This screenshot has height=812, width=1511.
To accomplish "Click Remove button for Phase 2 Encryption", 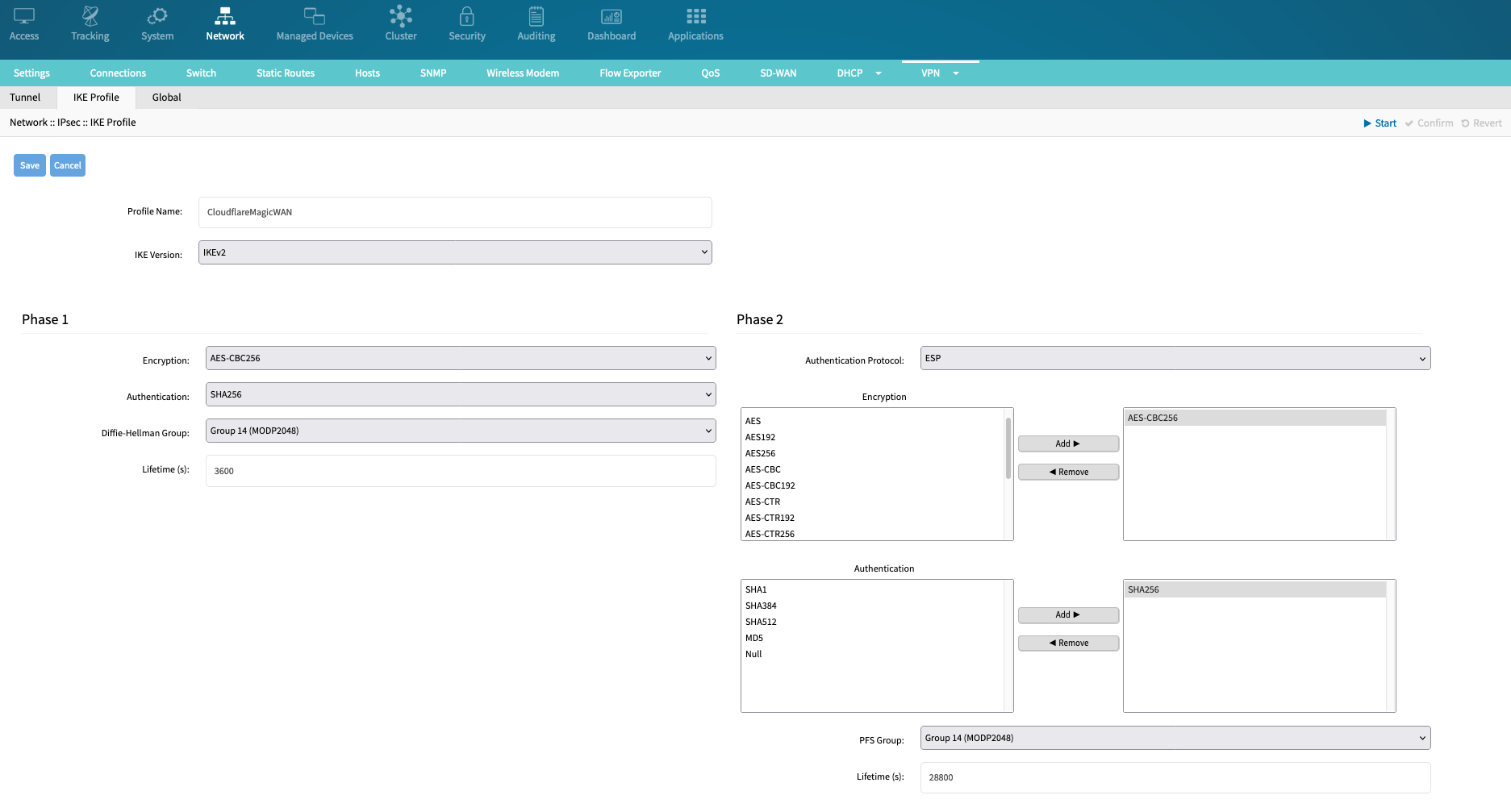I will pyautogui.click(x=1068, y=472).
